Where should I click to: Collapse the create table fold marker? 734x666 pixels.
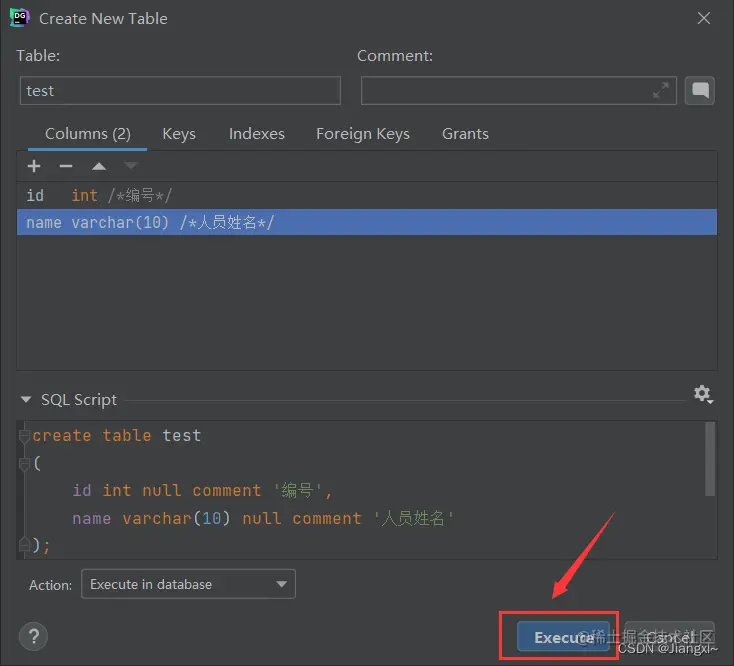point(24,436)
